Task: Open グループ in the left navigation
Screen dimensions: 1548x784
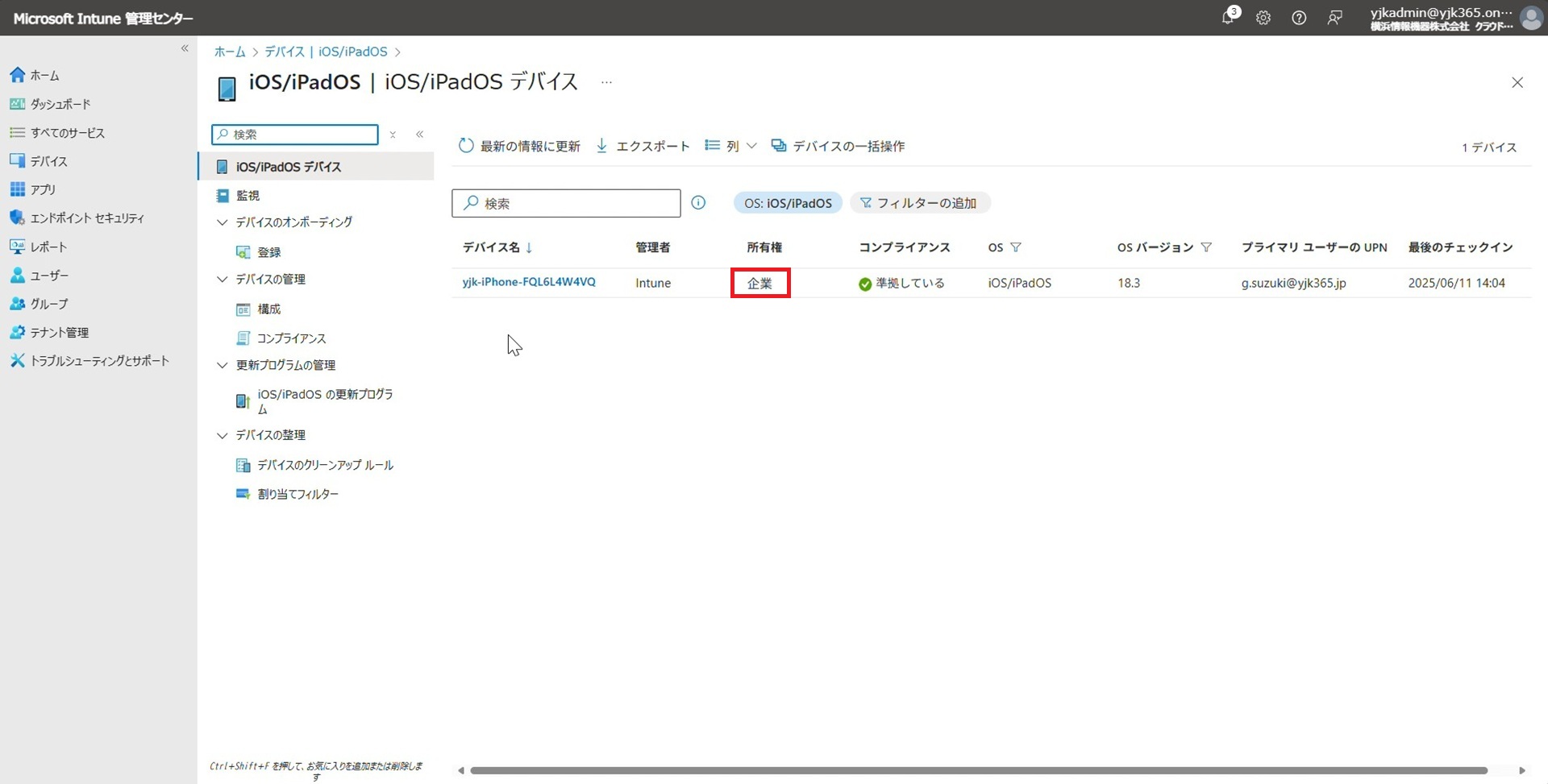Action: 39,304
